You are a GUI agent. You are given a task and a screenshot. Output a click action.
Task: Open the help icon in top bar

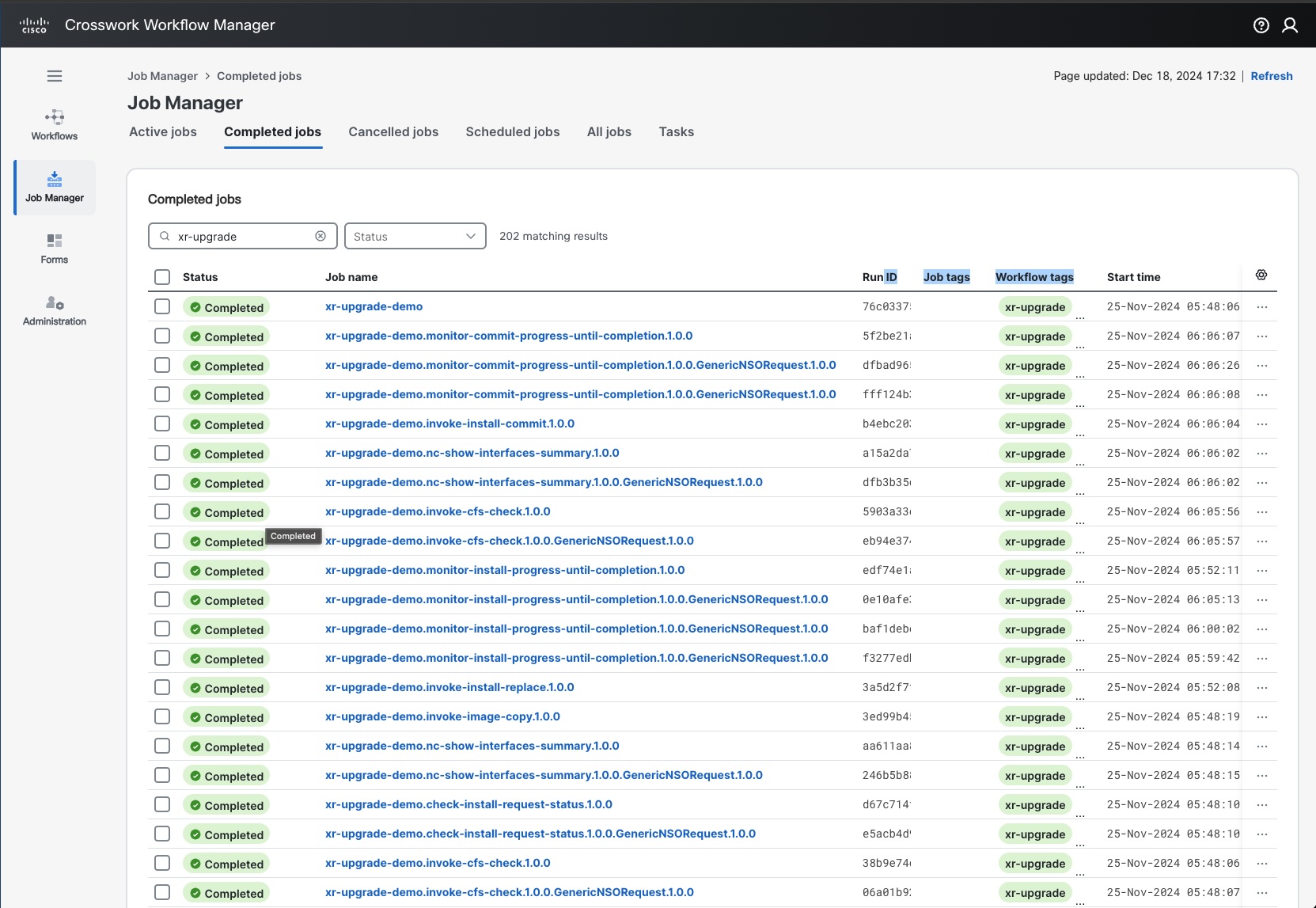point(1261,25)
